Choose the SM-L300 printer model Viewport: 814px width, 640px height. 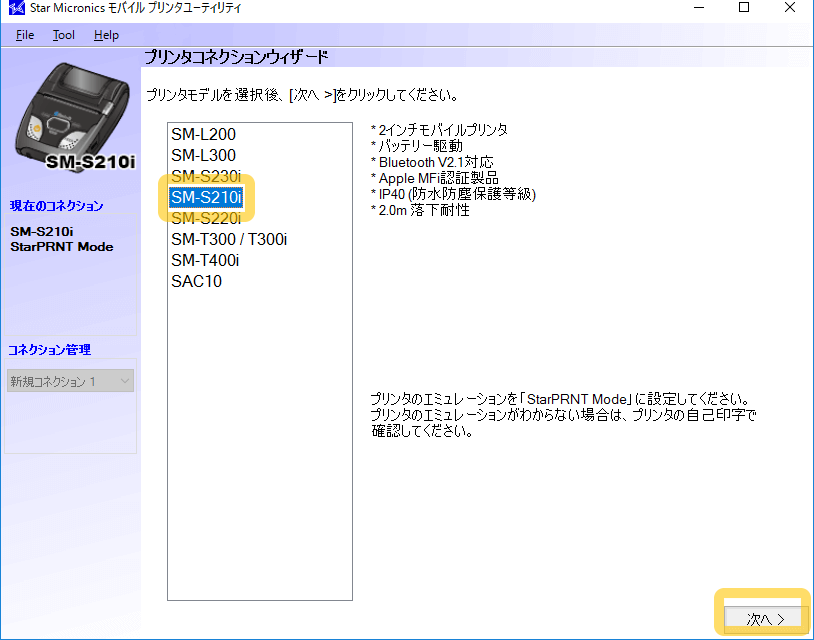(x=203, y=155)
